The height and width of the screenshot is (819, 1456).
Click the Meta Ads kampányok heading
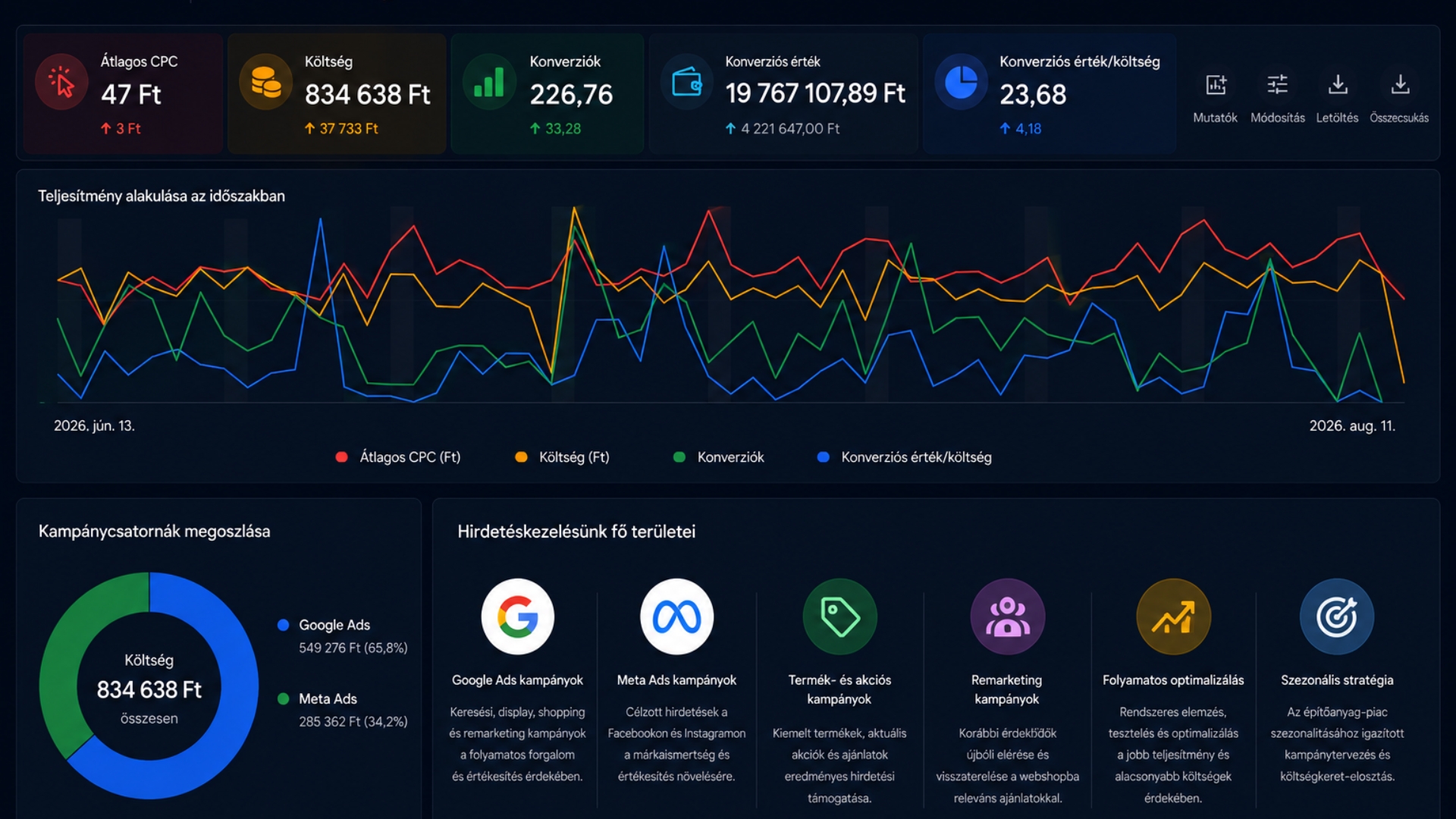(x=676, y=680)
